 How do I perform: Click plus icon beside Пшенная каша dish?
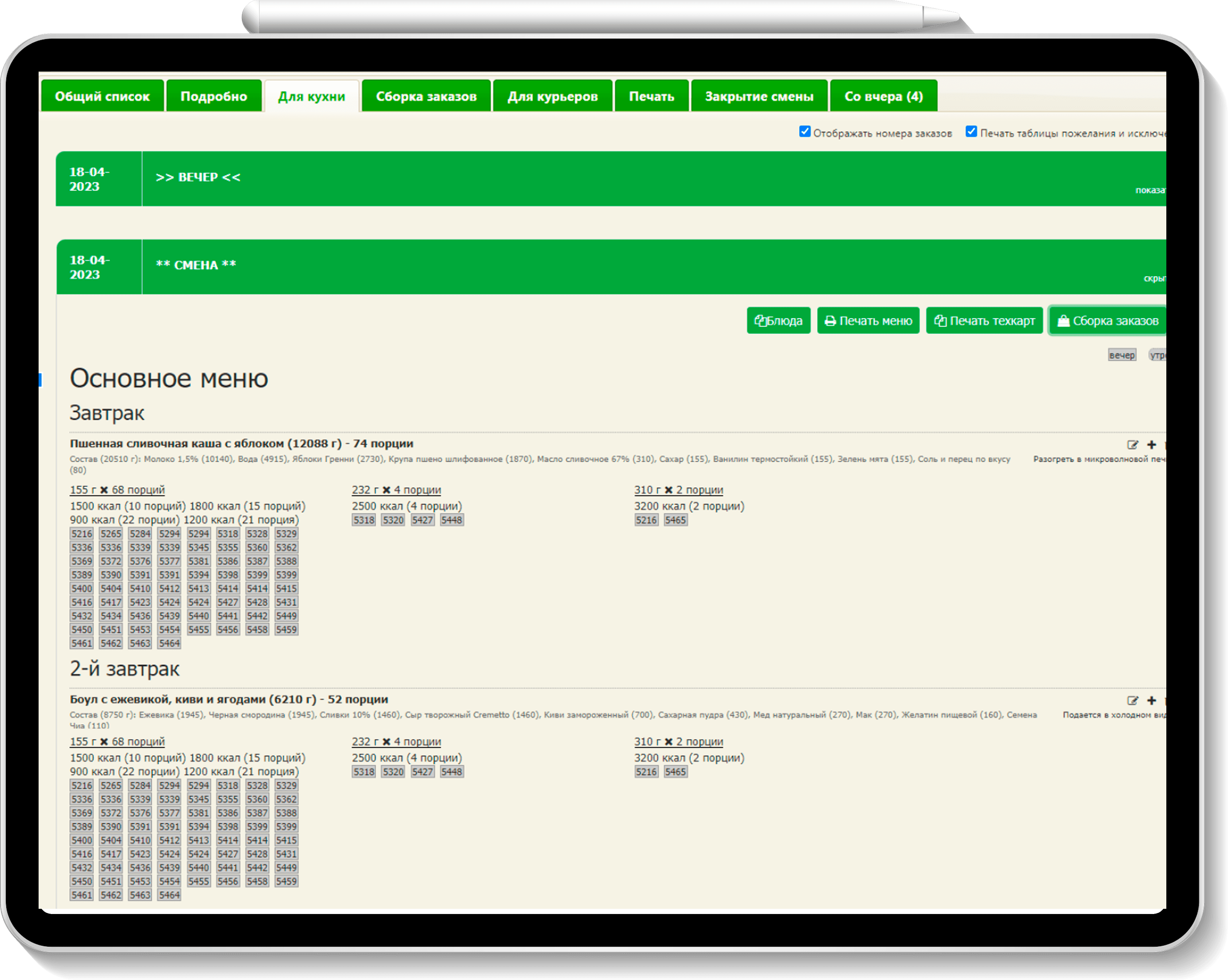pyautogui.click(x=1151, y=445)
